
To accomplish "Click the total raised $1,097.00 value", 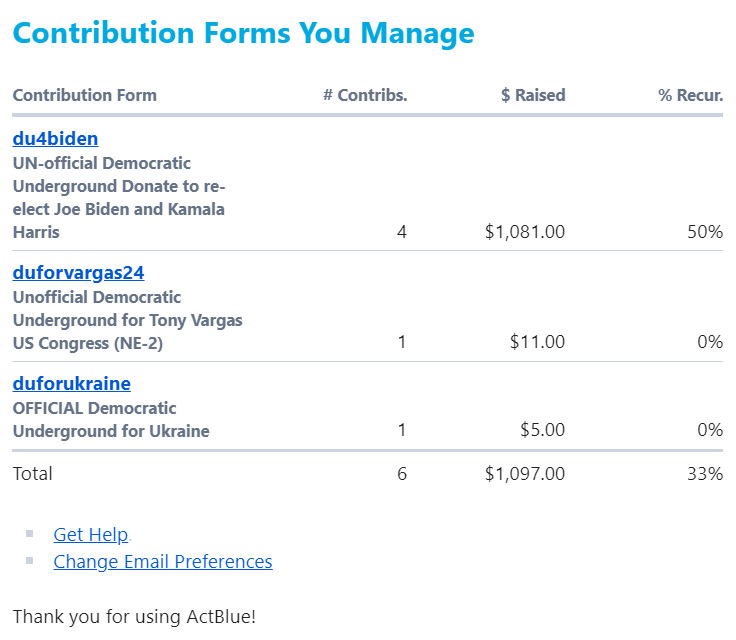I will [x=525, y=474].
